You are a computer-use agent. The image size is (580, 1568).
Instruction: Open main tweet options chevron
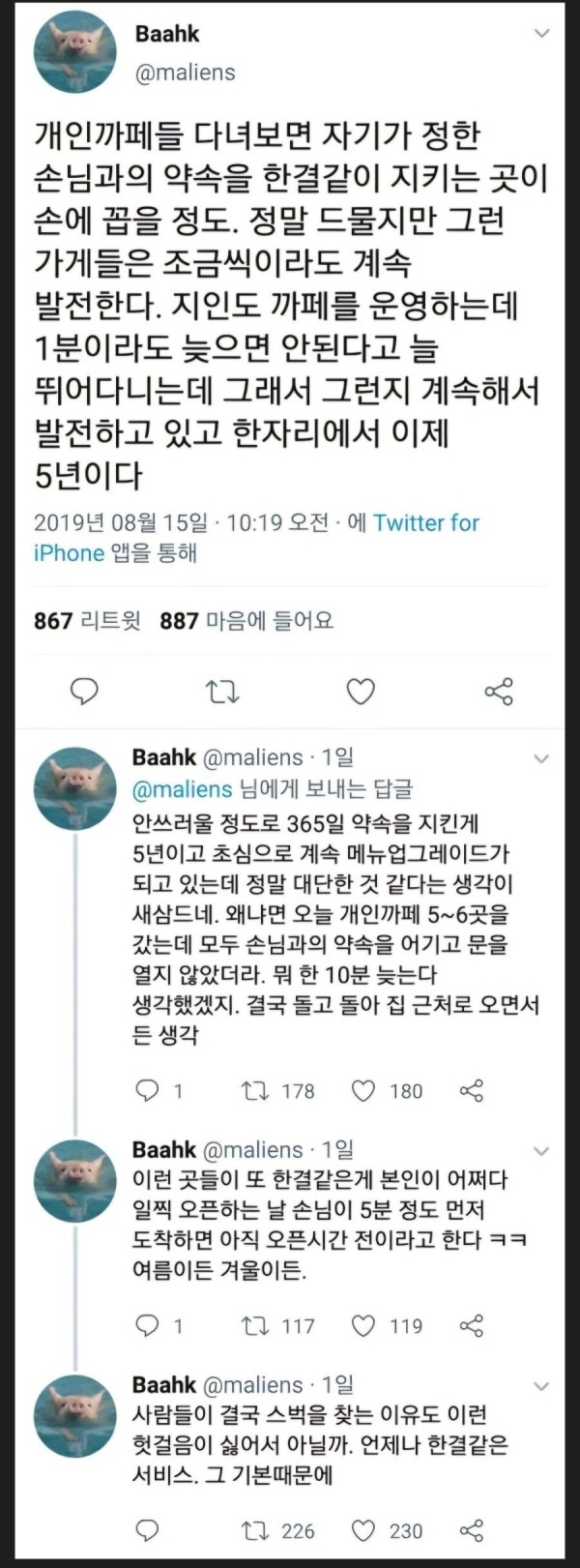coord(542,34)
